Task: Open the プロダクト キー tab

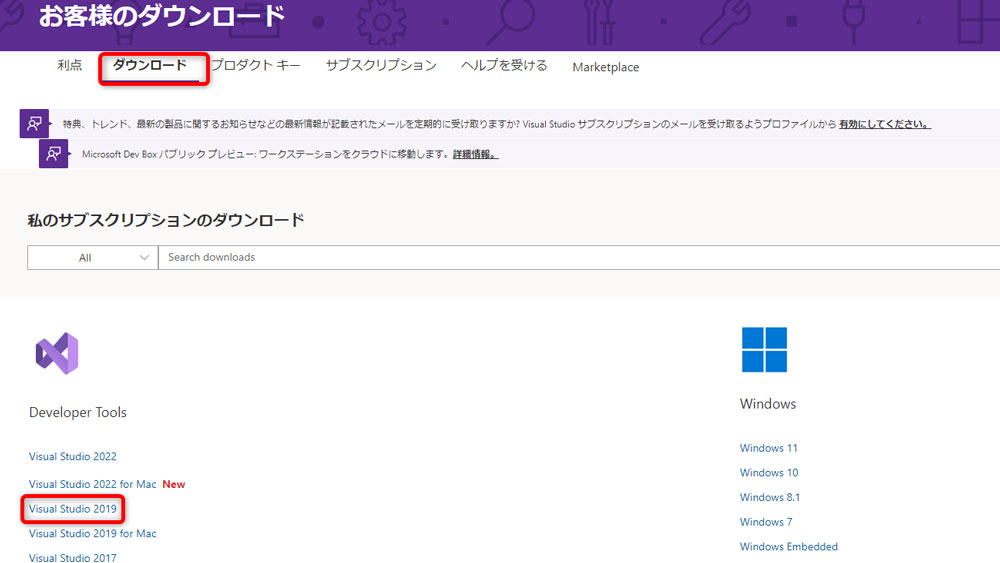Action: pyautogui.click(x=255, y=66)
